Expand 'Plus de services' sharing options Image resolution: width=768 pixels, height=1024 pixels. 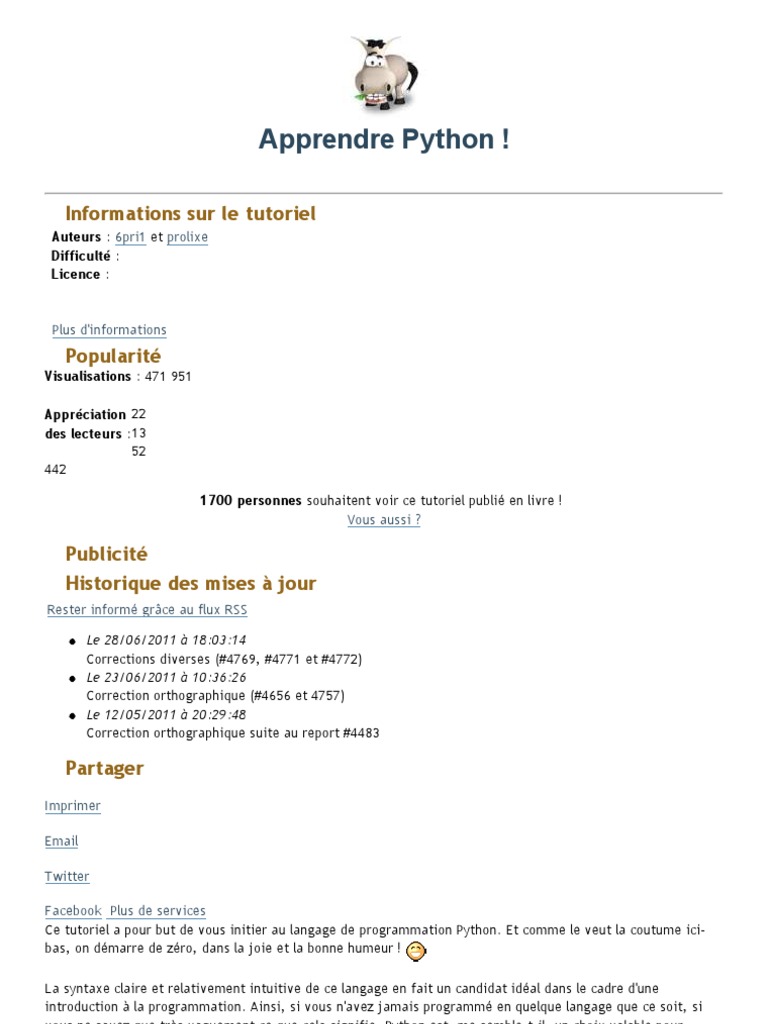pyautogui.click(x=157, y=911)
